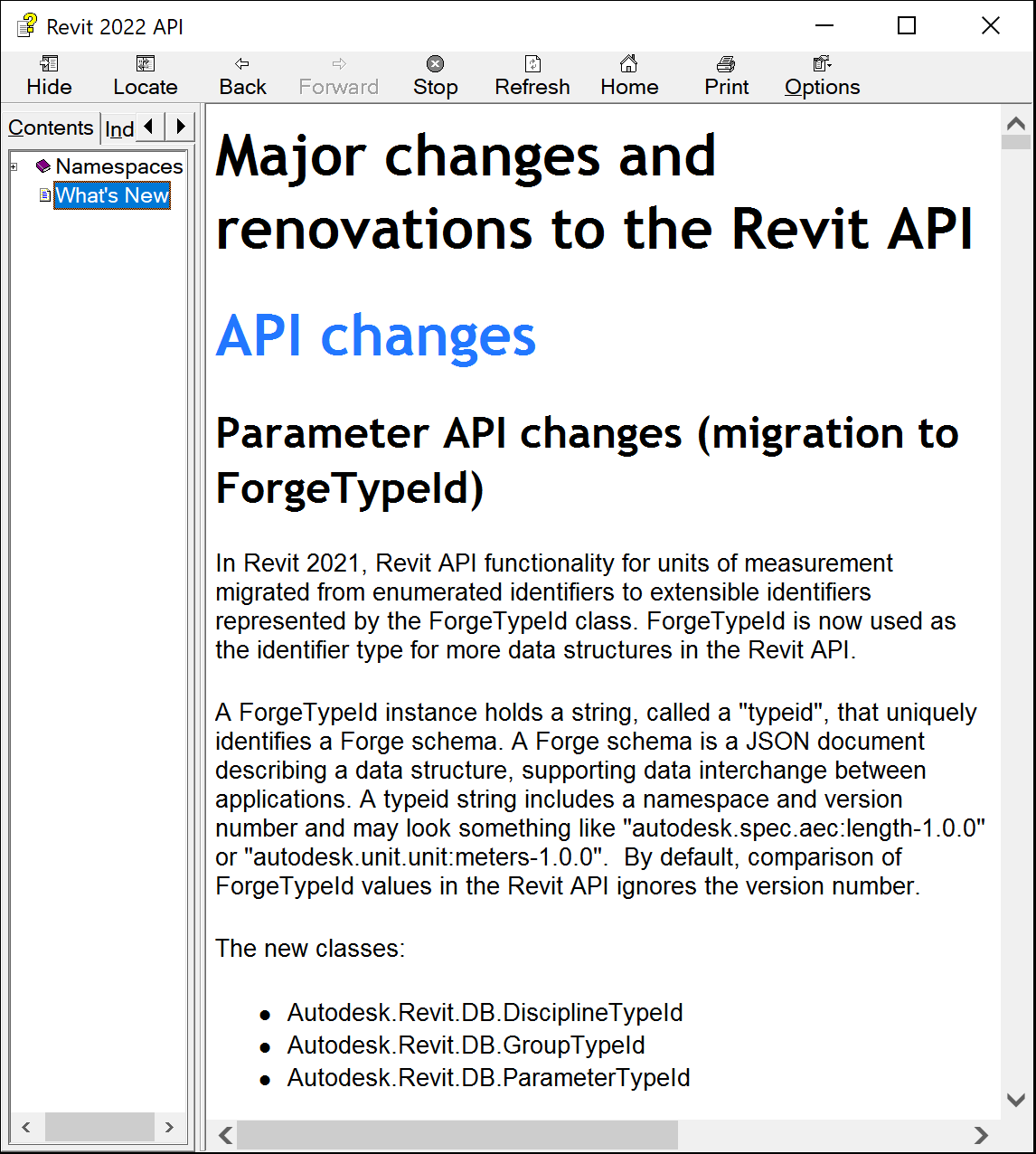Viewport: 1036px width, 1154px height.
Task: Open the Options toolbar menu
Action: (x=821, y=75)
